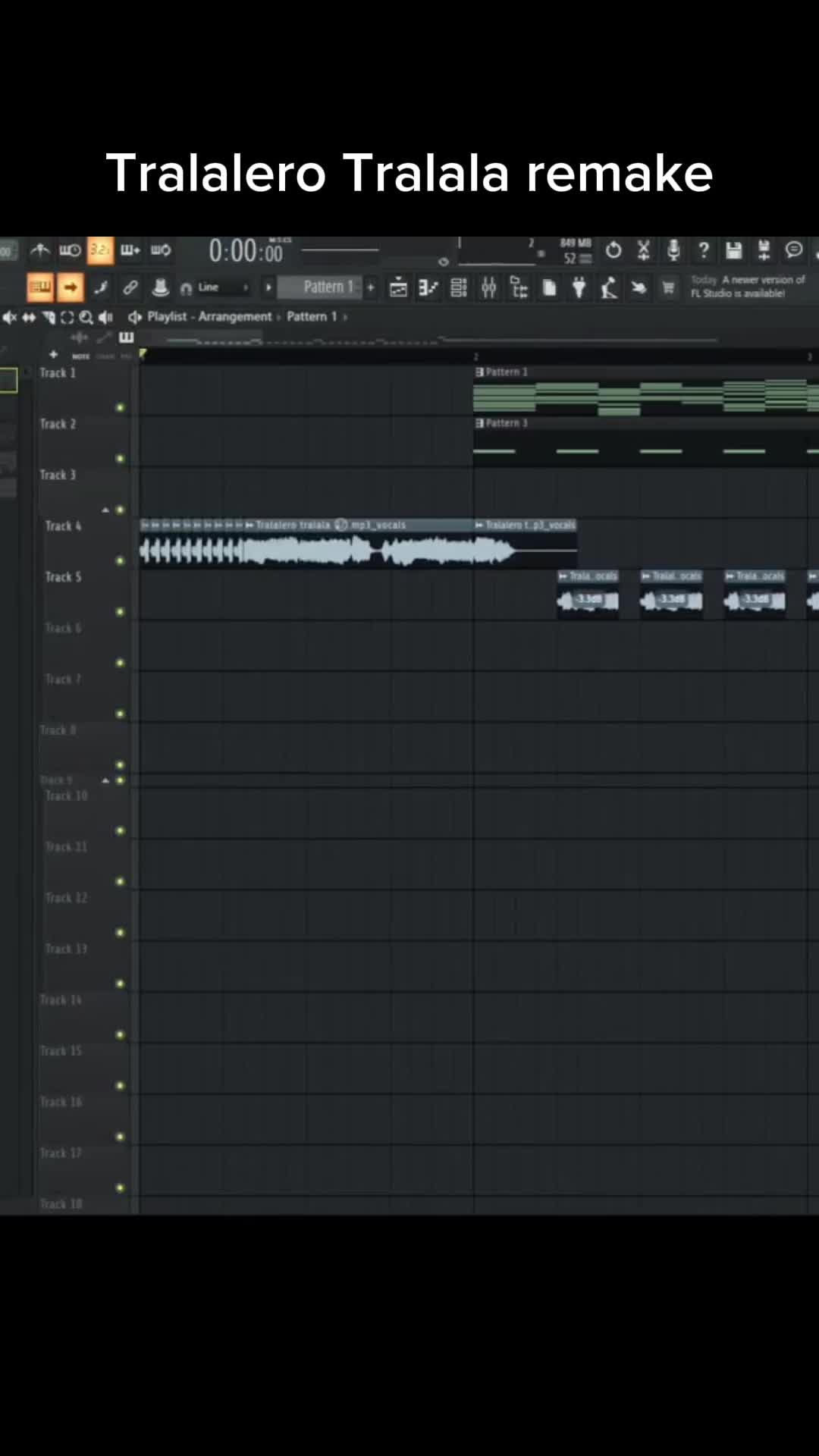This screenshot has width=819, height=1456.
Task: Open the Piano roll view icon
Action: tap(428, 287)
